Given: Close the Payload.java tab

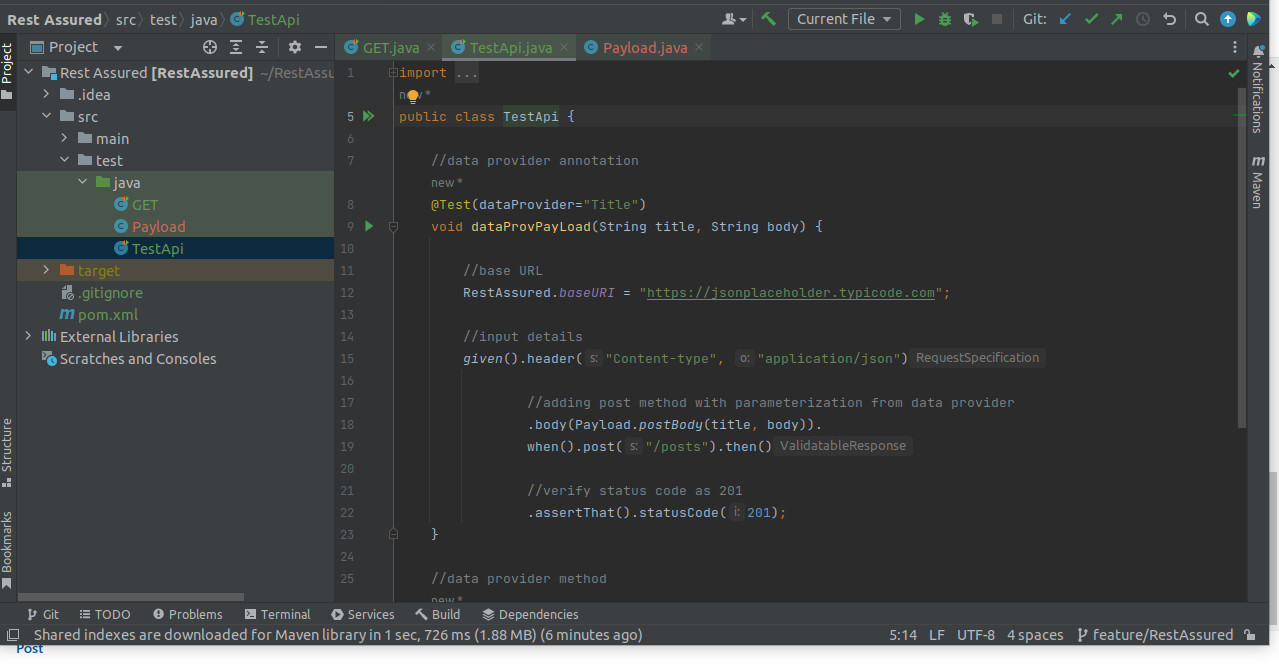Looking at the screenshot, I should coord(698,47).
